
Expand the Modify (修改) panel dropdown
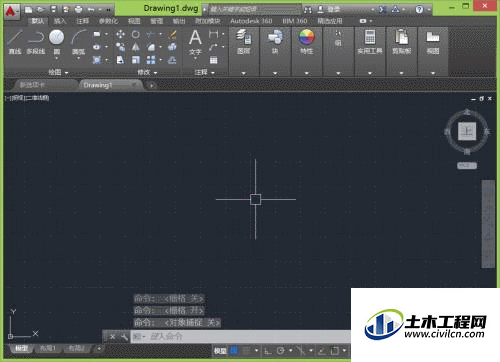tap(147, 72)
